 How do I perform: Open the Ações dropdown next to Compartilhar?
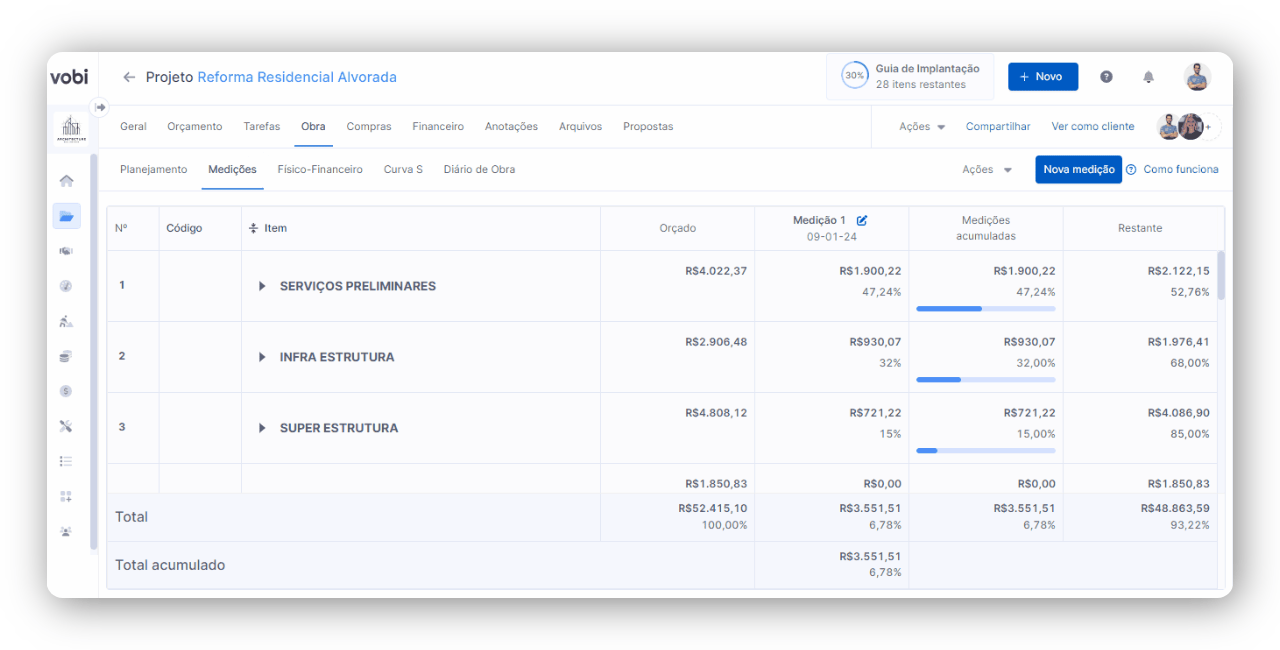tap(921, 127)
